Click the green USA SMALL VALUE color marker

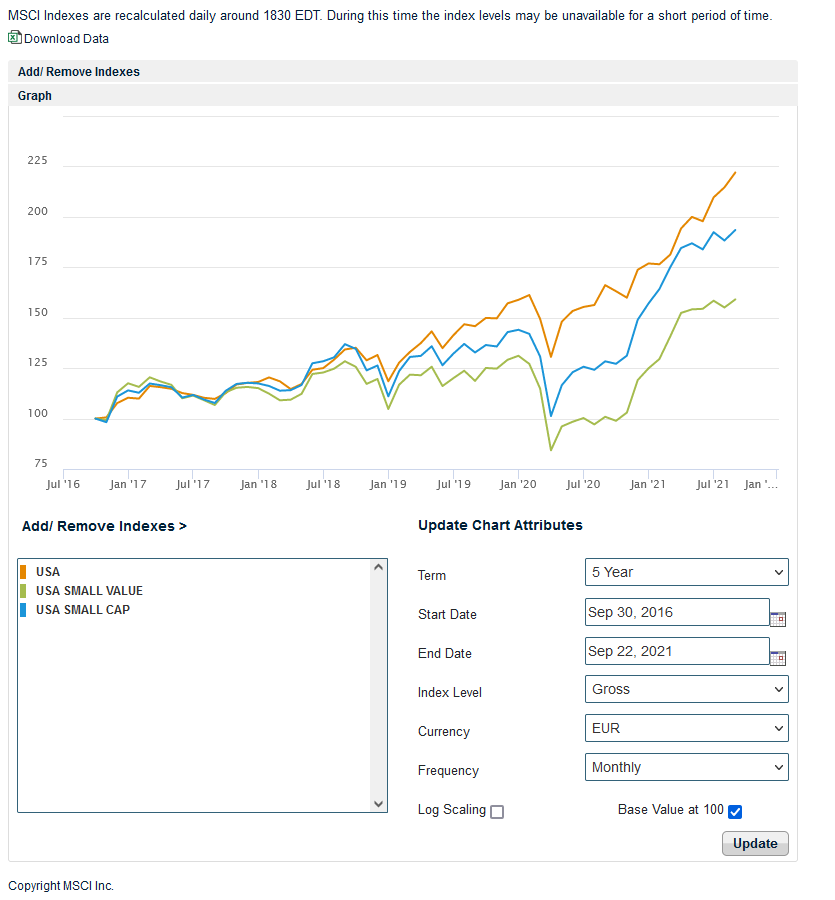pyautogui.click(x=23, y=591)
